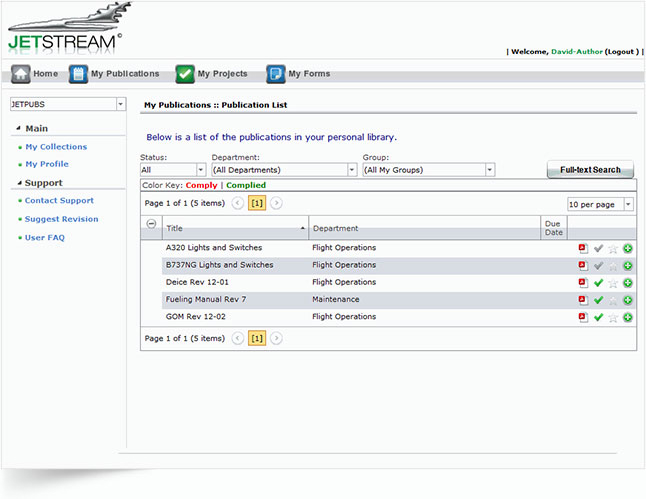
Task: Sort by Due Date column header
Action: click(553, 228)
